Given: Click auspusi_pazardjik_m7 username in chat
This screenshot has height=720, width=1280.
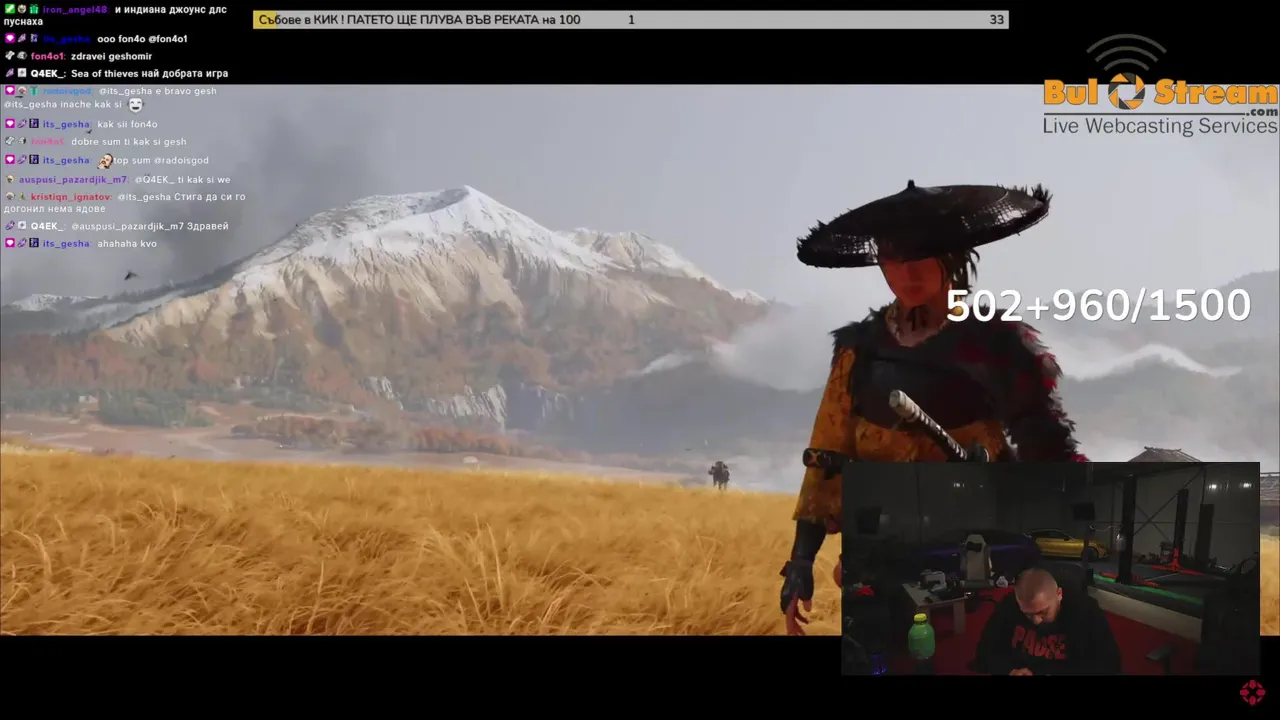Looking at the screenshot, I should click(x=73, y=179).
